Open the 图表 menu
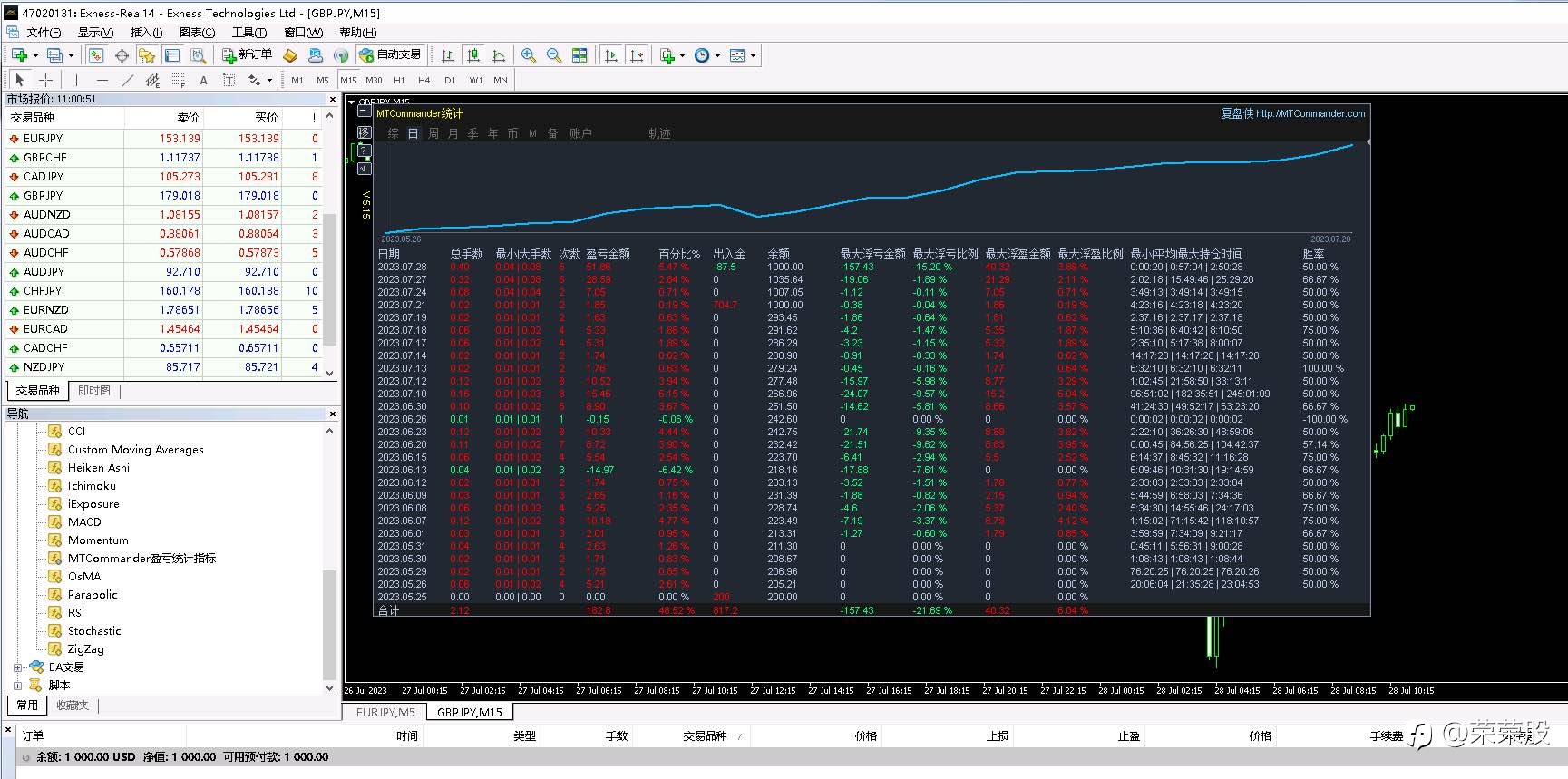 pyautogui.click(x=197, y=32)
